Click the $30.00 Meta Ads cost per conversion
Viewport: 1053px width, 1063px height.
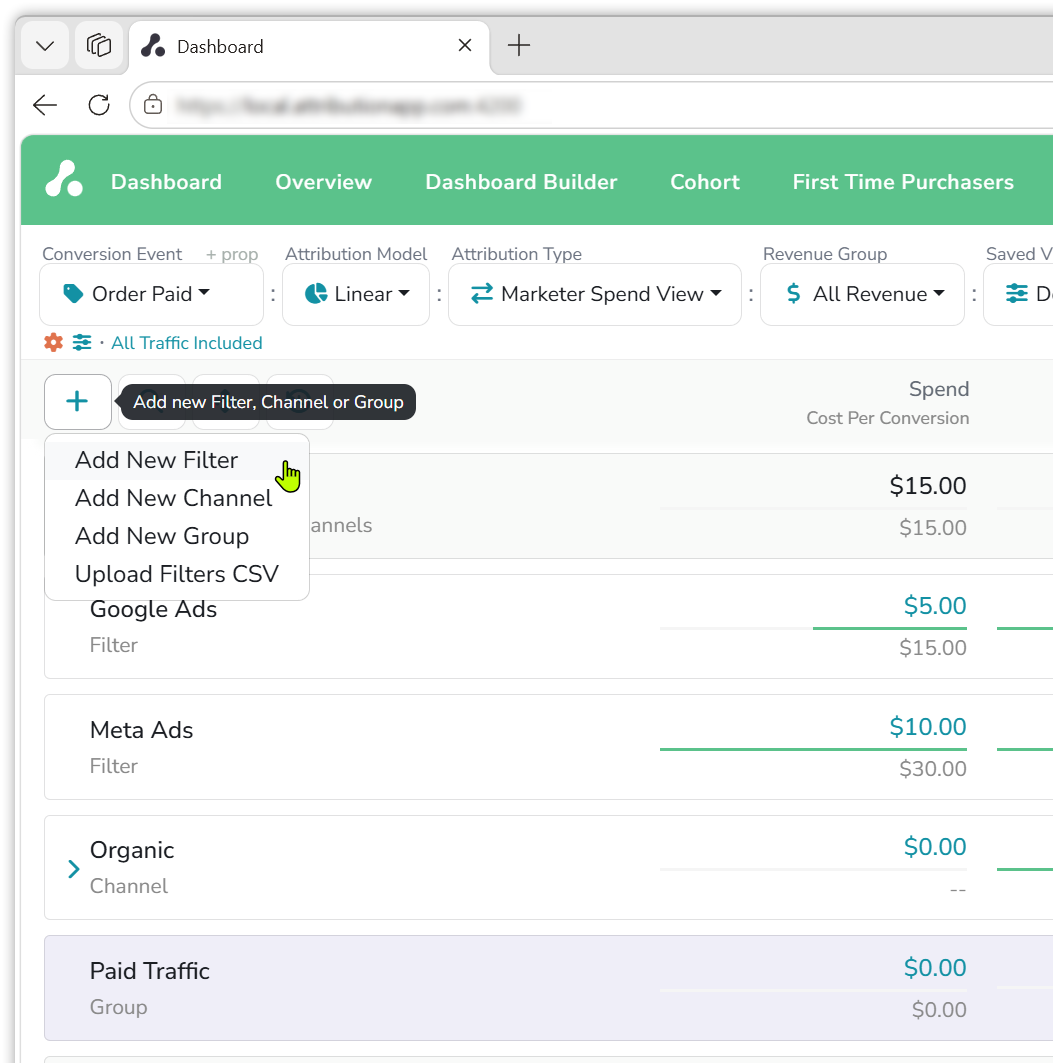click(932, 769)
